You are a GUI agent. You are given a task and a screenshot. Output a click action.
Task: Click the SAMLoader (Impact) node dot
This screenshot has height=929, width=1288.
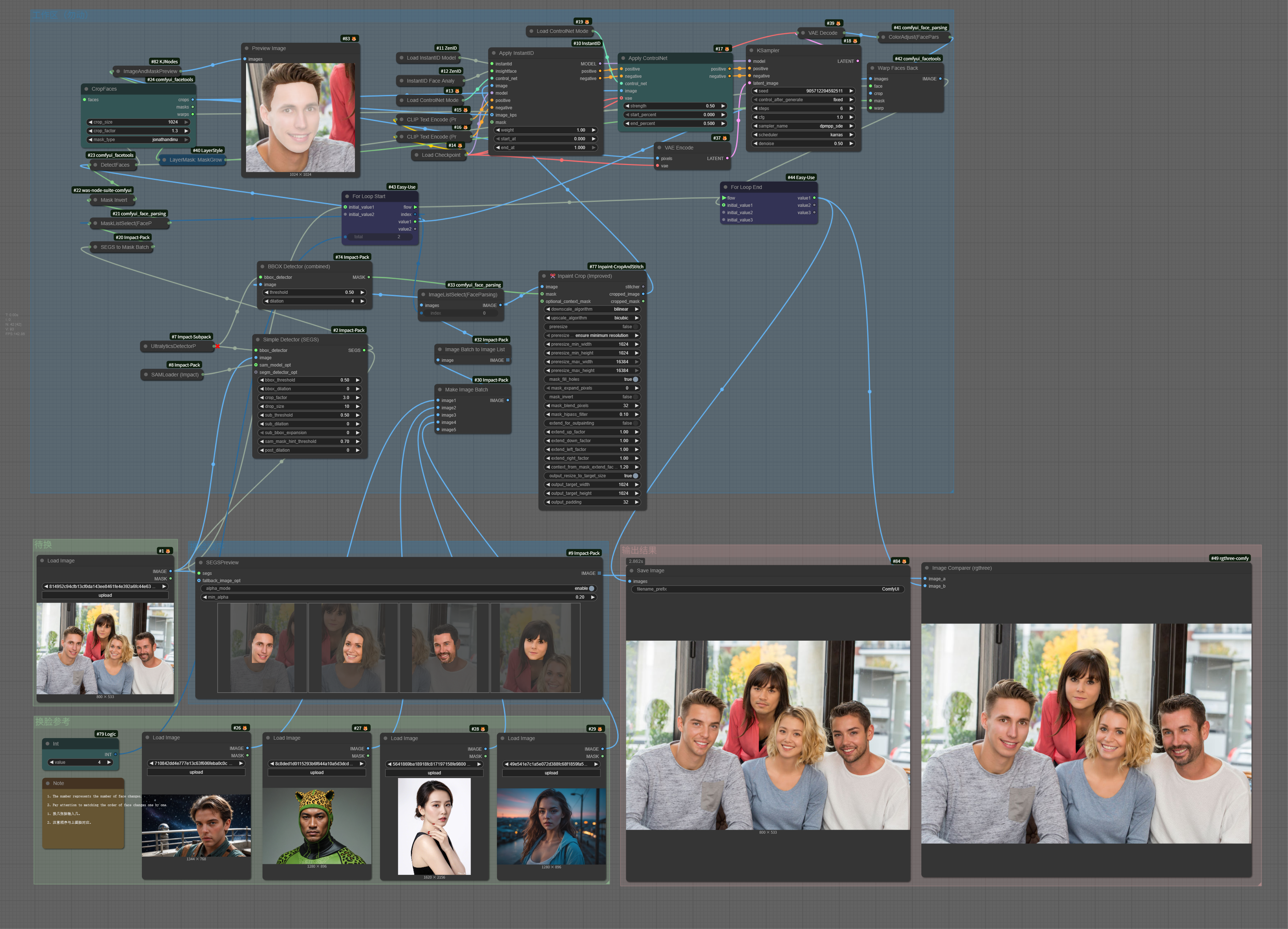(146, 375)
